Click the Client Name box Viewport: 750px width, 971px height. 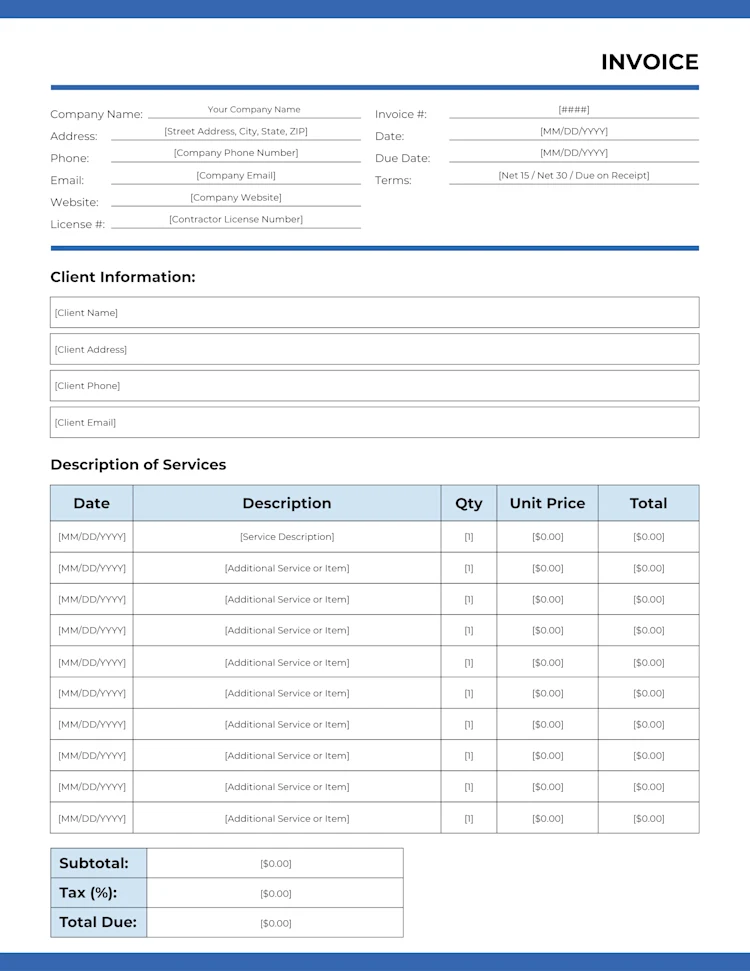[375, 312]
